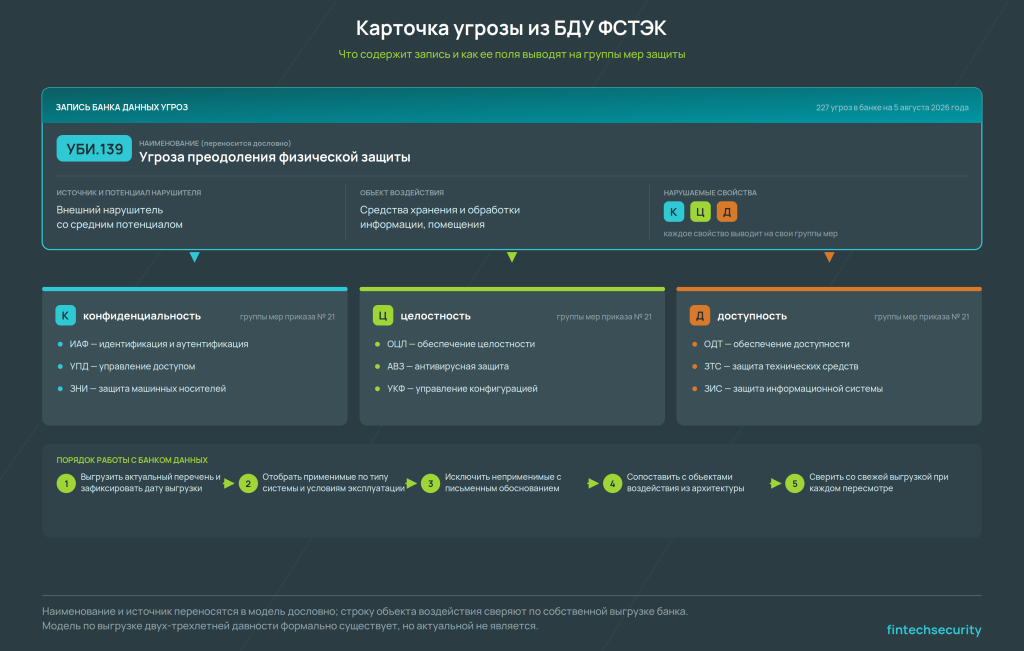Click step number 3 circle
This screenshot has width=1024, height=651.
430,484
